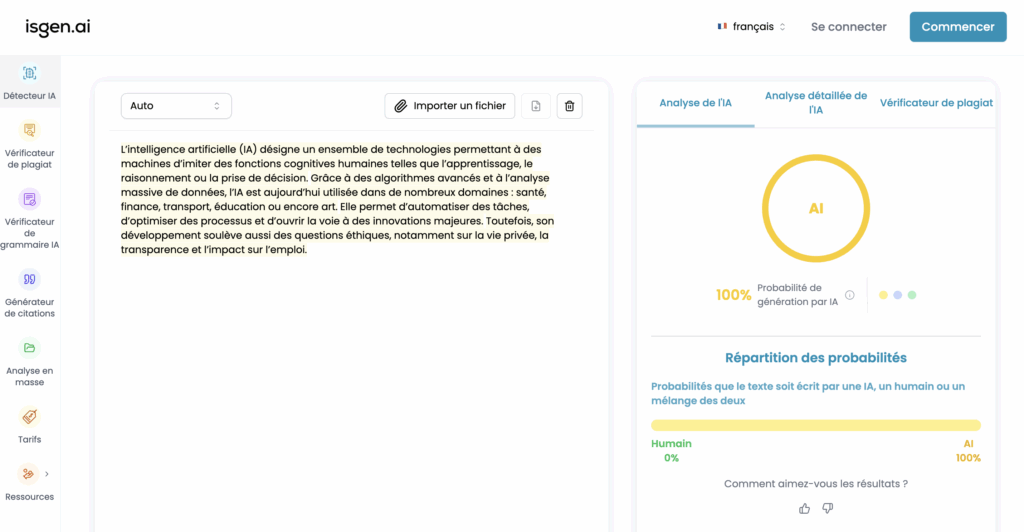This screenshot has height=532, width=1024.
Task: Open the français language selector
Action: [x=752, y=27]
